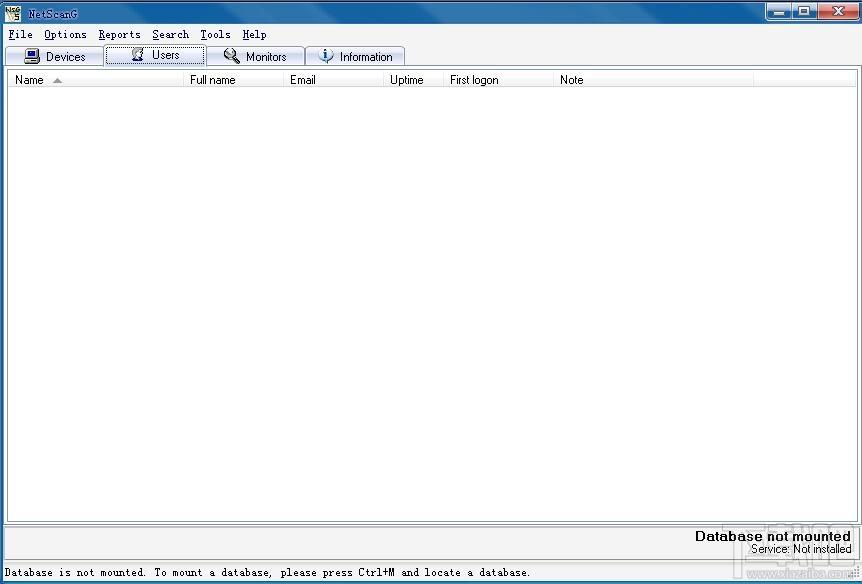Open the Search menu
Screen dimensions: 862x584
click(170, 35)
